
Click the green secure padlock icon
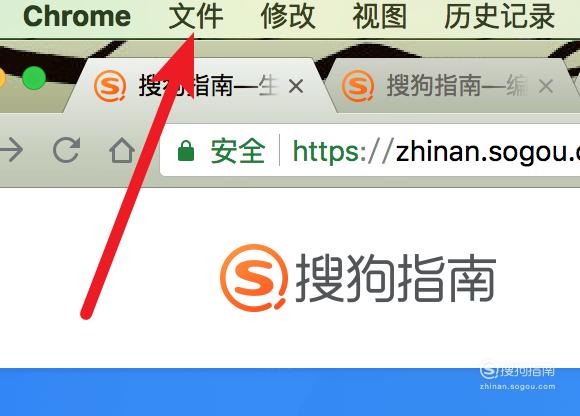tap(186, 150)
